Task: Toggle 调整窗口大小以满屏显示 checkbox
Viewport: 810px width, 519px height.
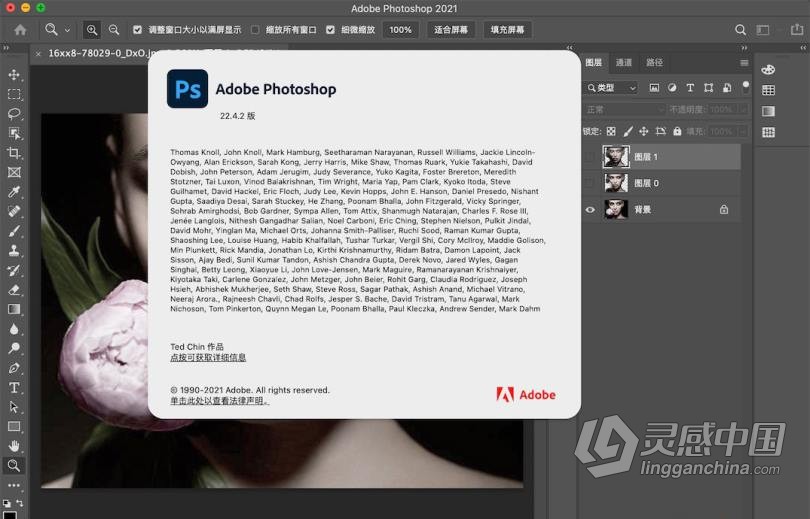Action: point(137,30)
